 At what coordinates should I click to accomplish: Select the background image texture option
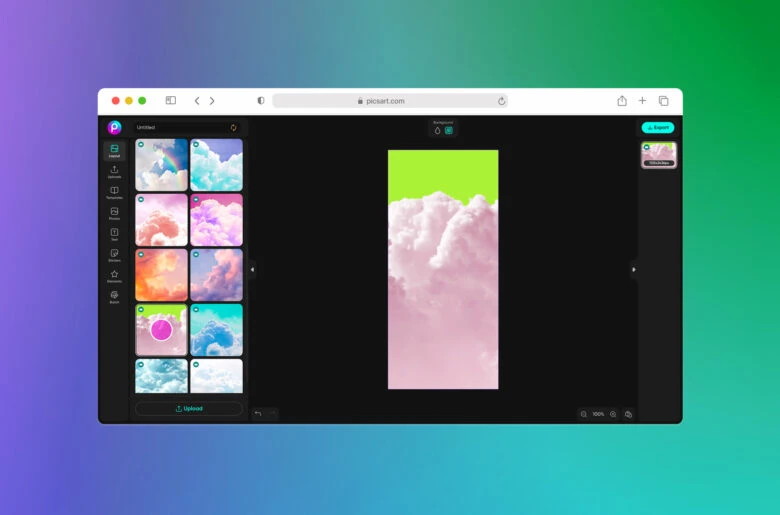click(x=449, y=130)
